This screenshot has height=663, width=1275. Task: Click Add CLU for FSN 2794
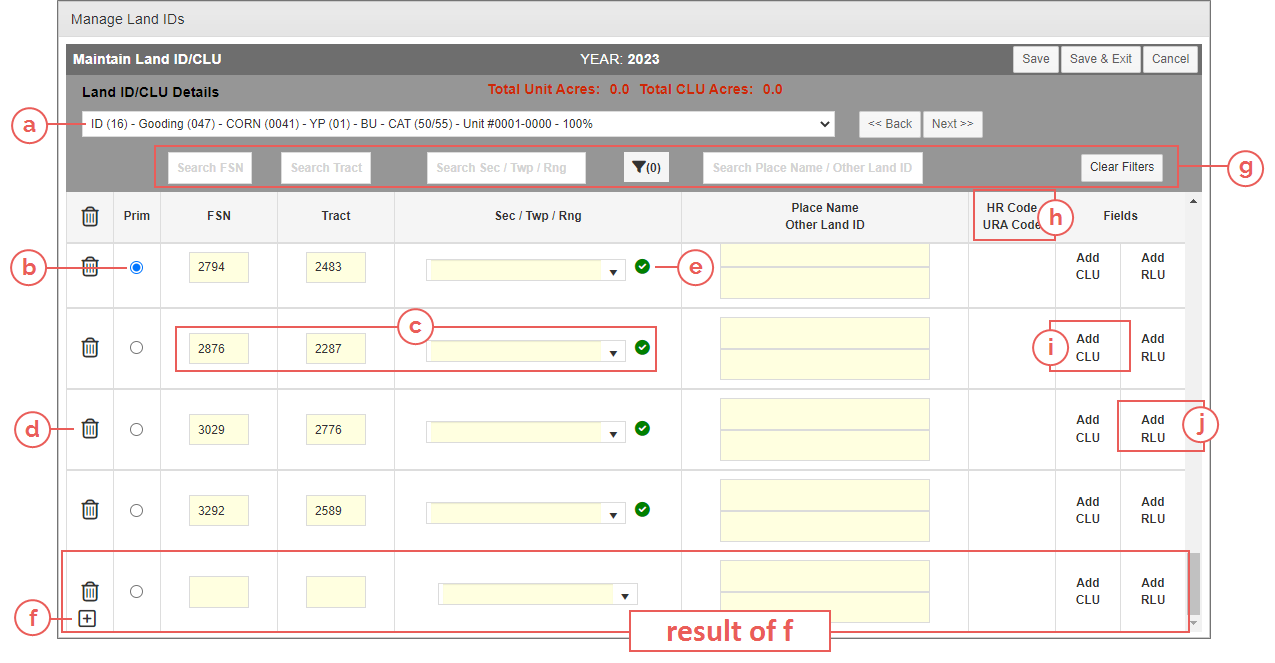point(1088,267)
